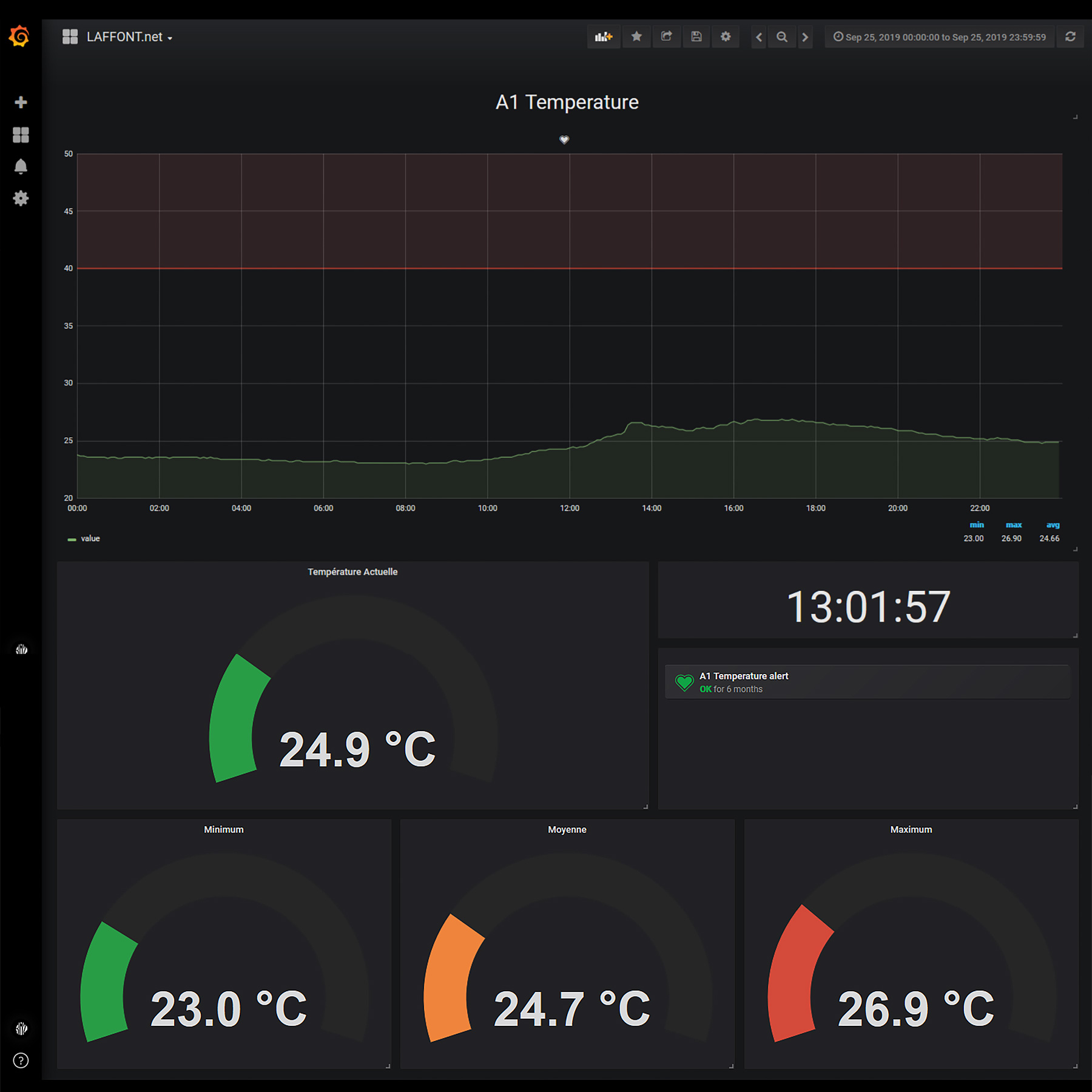
Task: Click the red 40 threshold line on graph
Action: [x=570, y=268]
